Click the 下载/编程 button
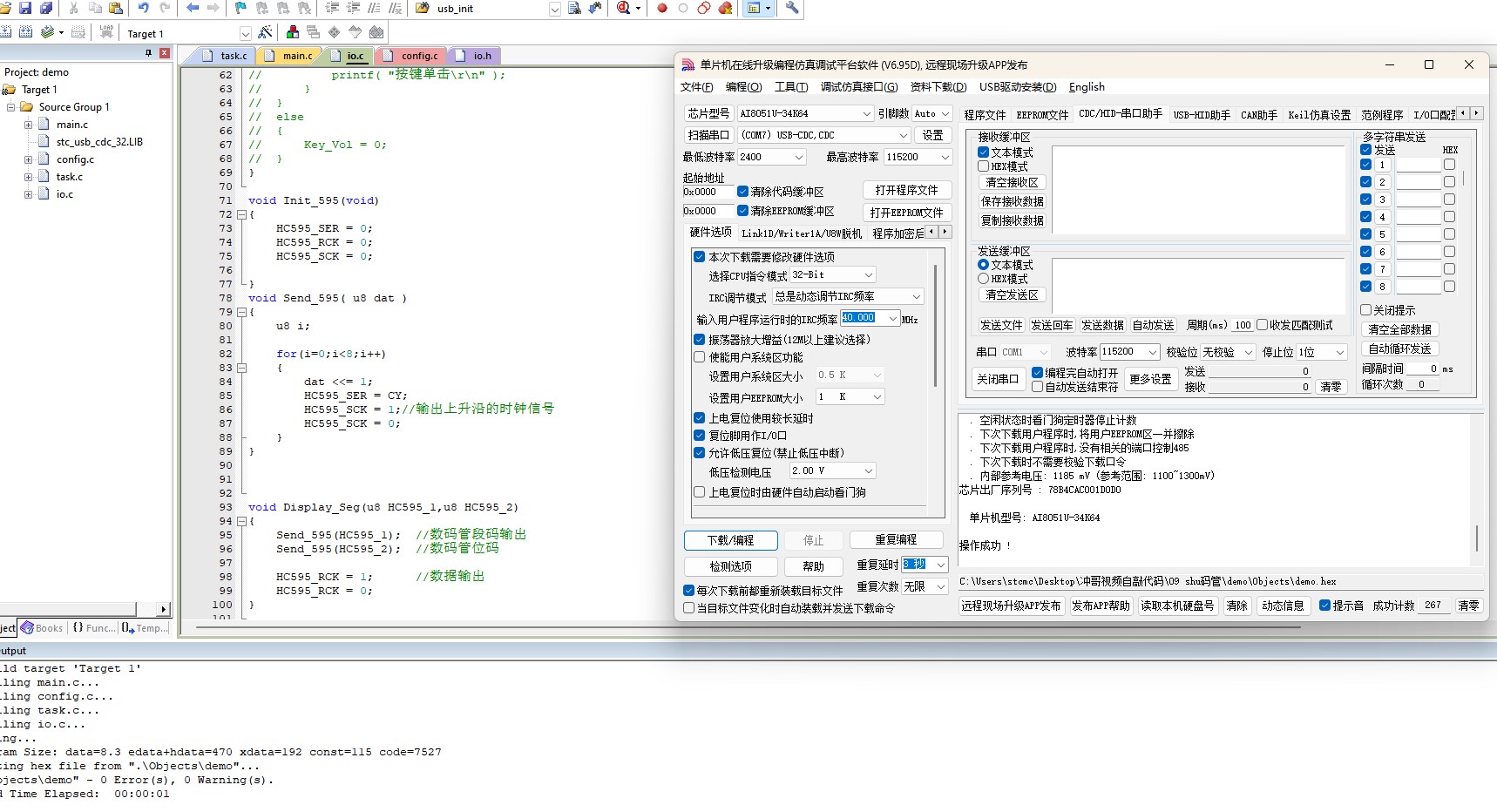The width and height of the screenshot is (1497, 812). point(730,540)
